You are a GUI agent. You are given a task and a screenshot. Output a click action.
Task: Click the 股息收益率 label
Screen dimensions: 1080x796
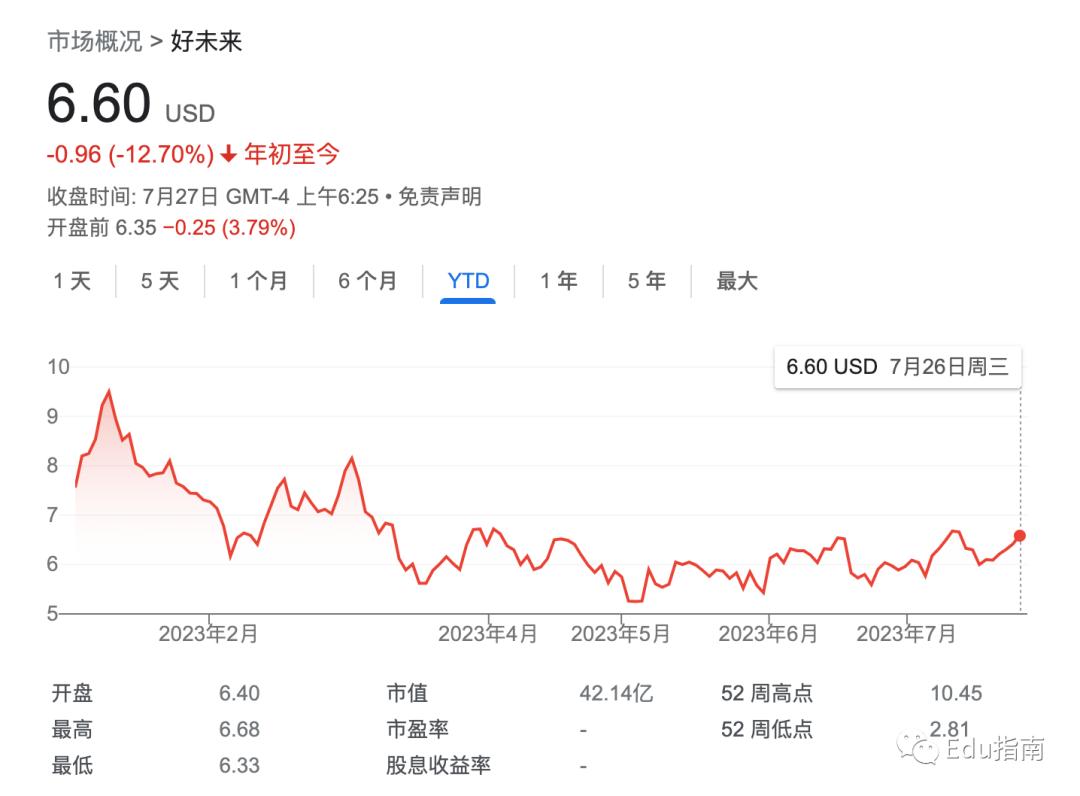click(x=438, y=765)
